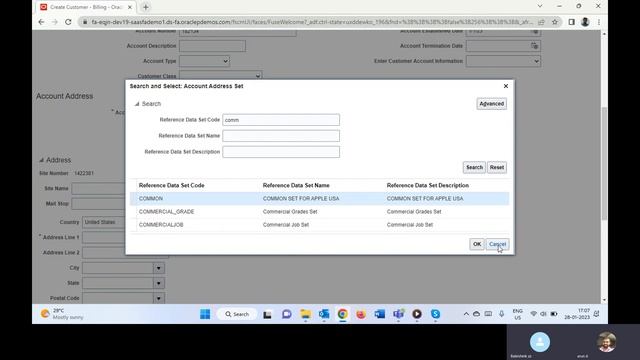Select the COMMERCIAL_GRADE row
Image resolution: width=640 pixels, height=360 pixels.
click(320, 211)
